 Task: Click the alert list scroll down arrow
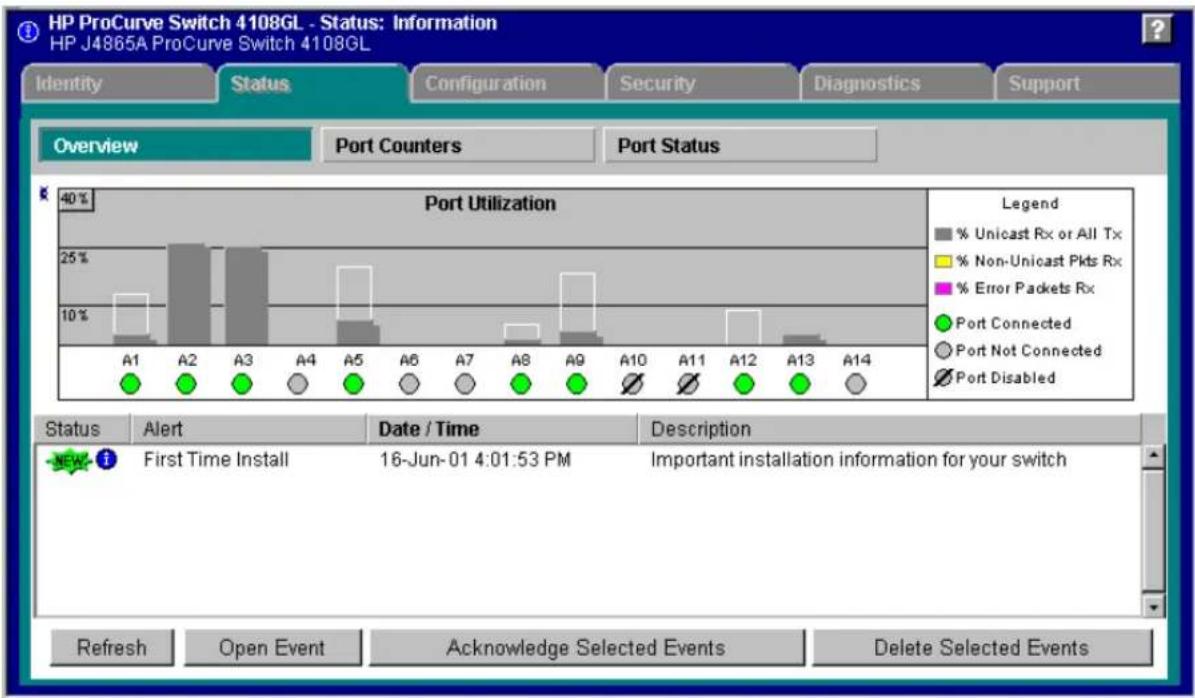click(x=1153, y=607)
